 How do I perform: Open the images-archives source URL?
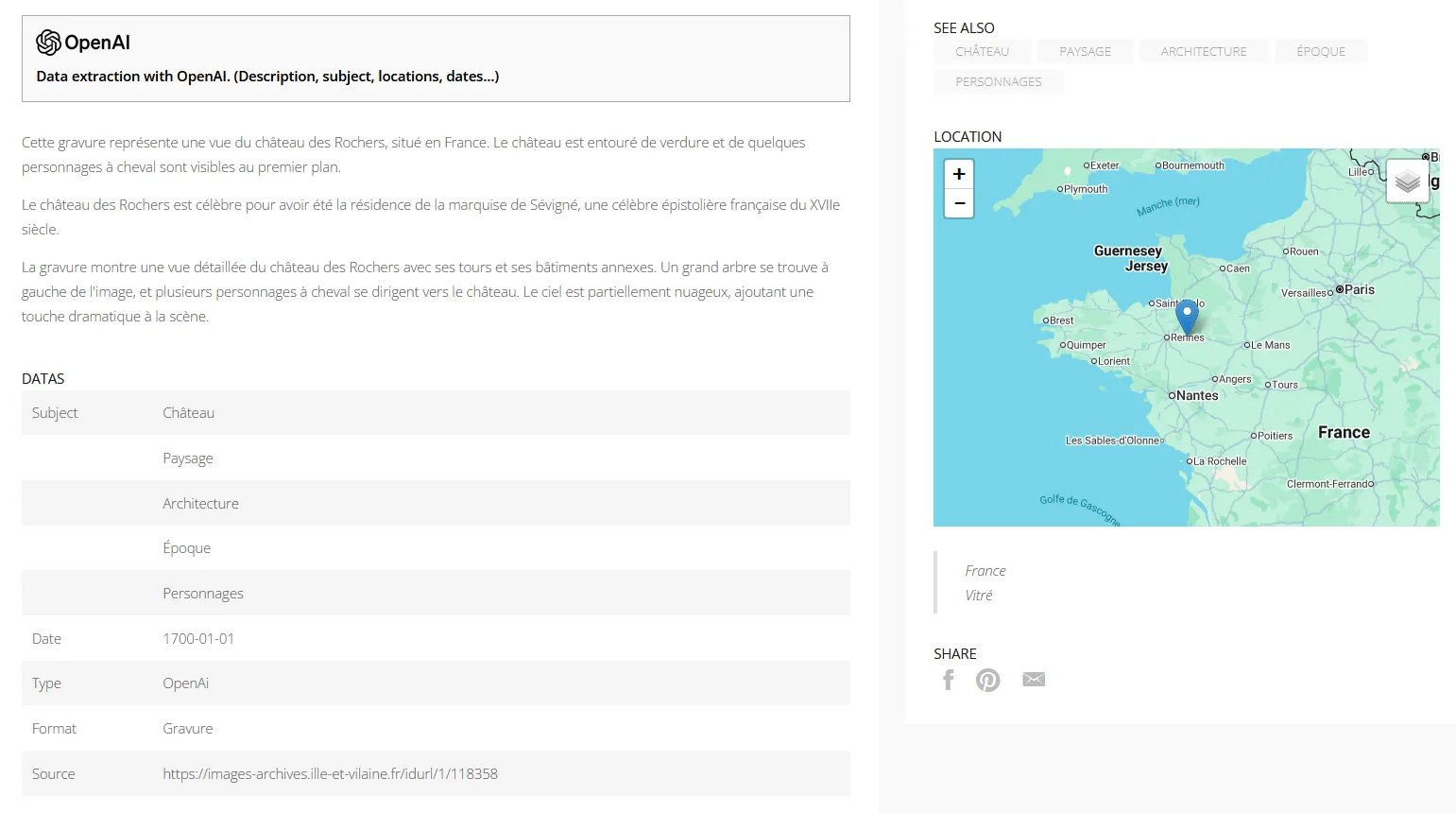point(330,773)
